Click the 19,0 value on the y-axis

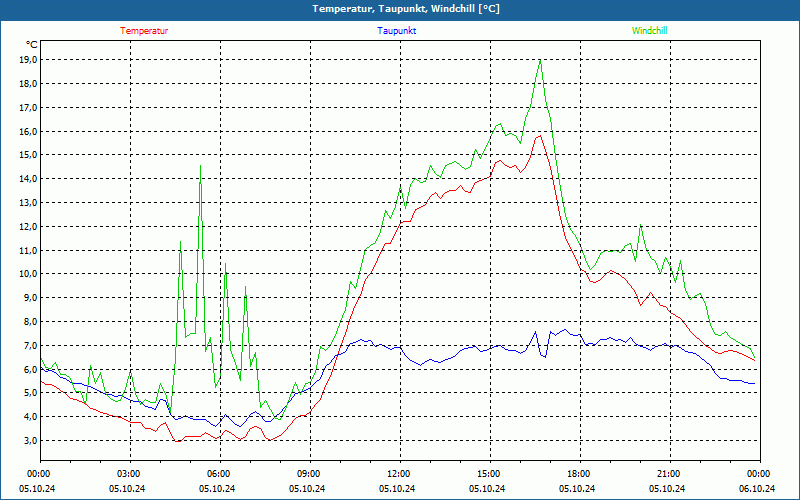(28, 59)
